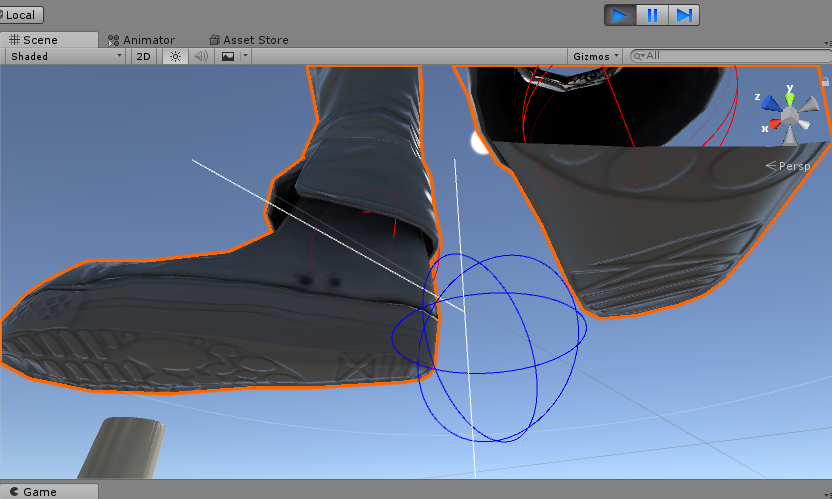
Task: Switch to the Animator tab
Action: point(141,40)
